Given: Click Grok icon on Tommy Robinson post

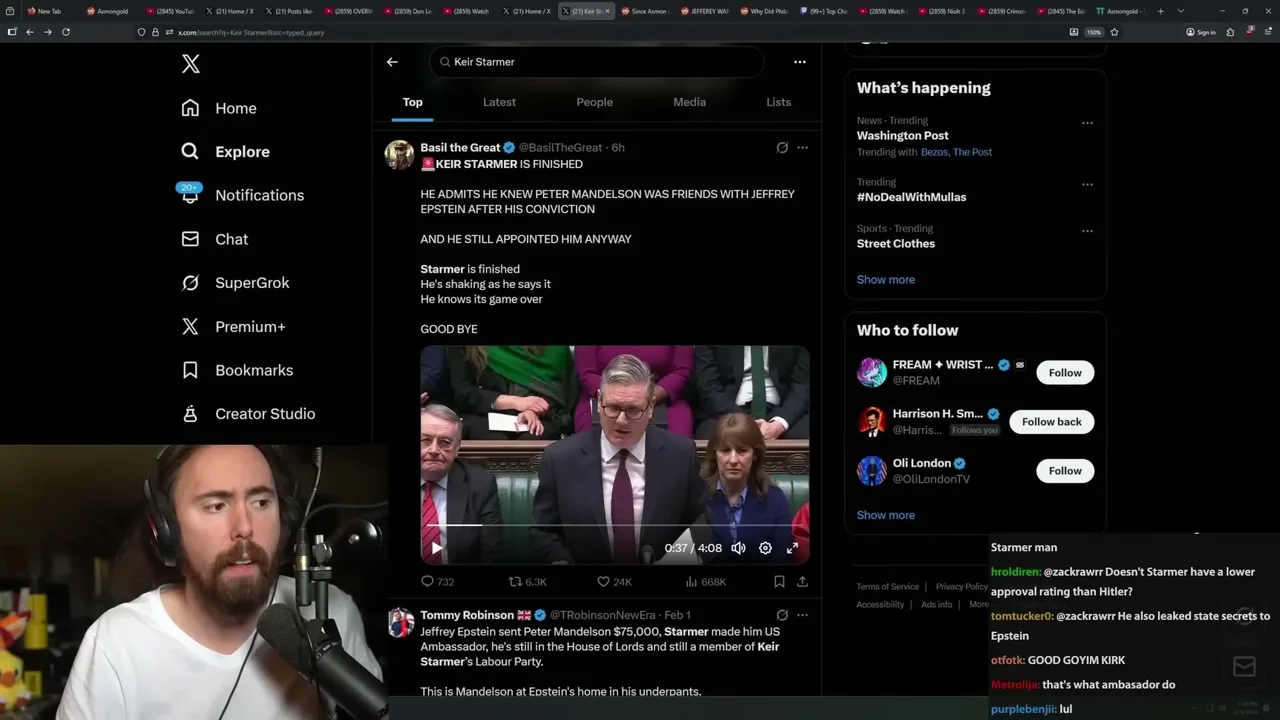Looking at the screenshot, I should 782,615.
